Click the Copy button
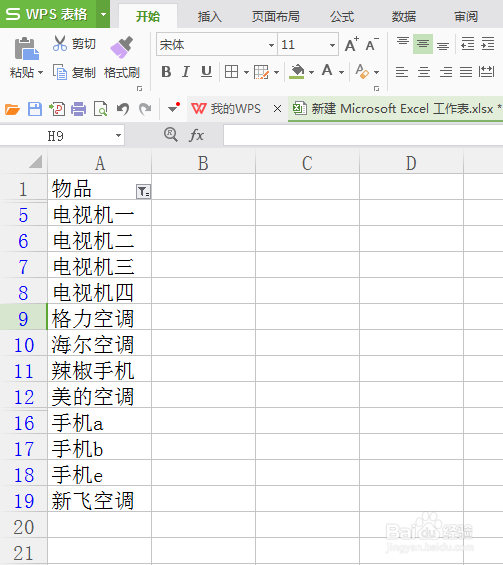This screenshot has height=565, width=503. click(74, 72)
